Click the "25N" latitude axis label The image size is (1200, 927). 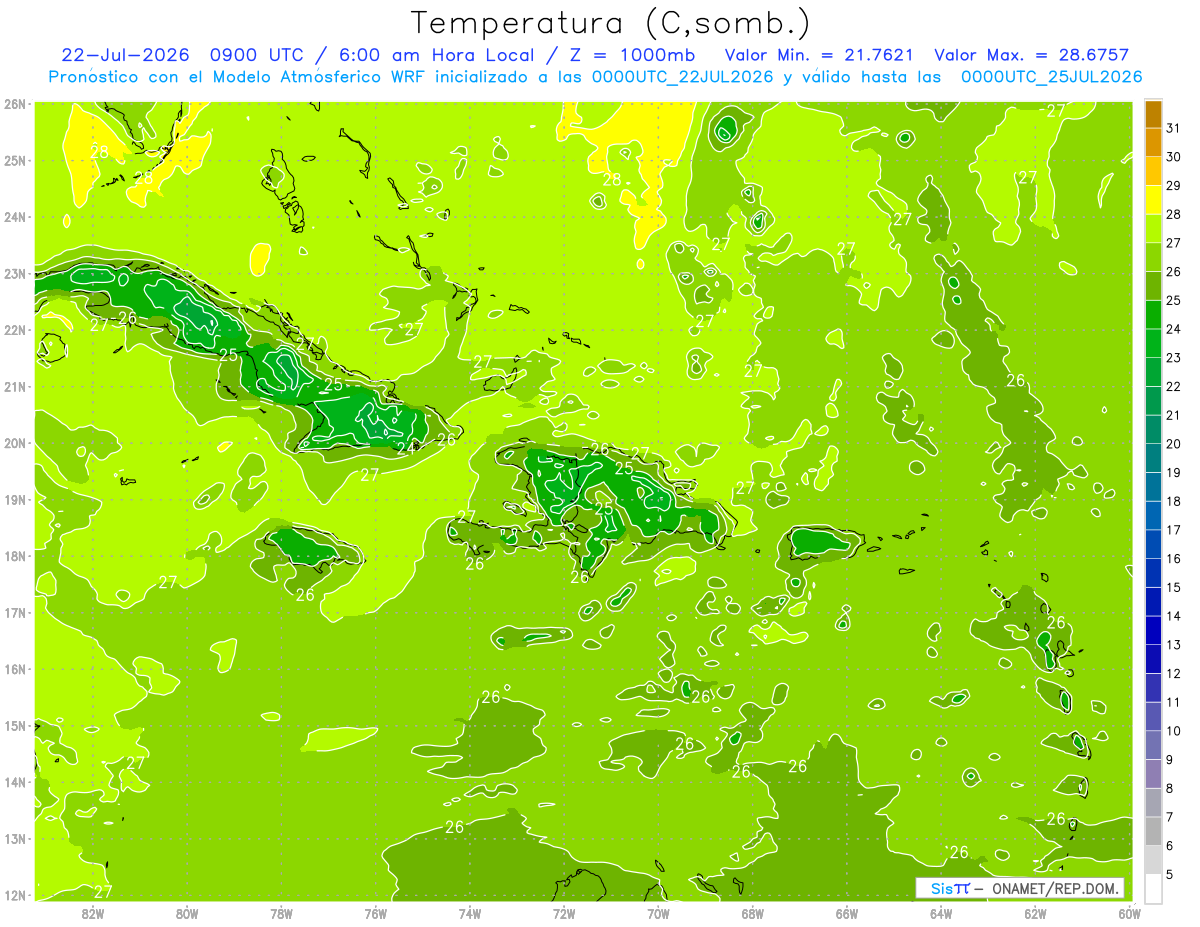14,160
